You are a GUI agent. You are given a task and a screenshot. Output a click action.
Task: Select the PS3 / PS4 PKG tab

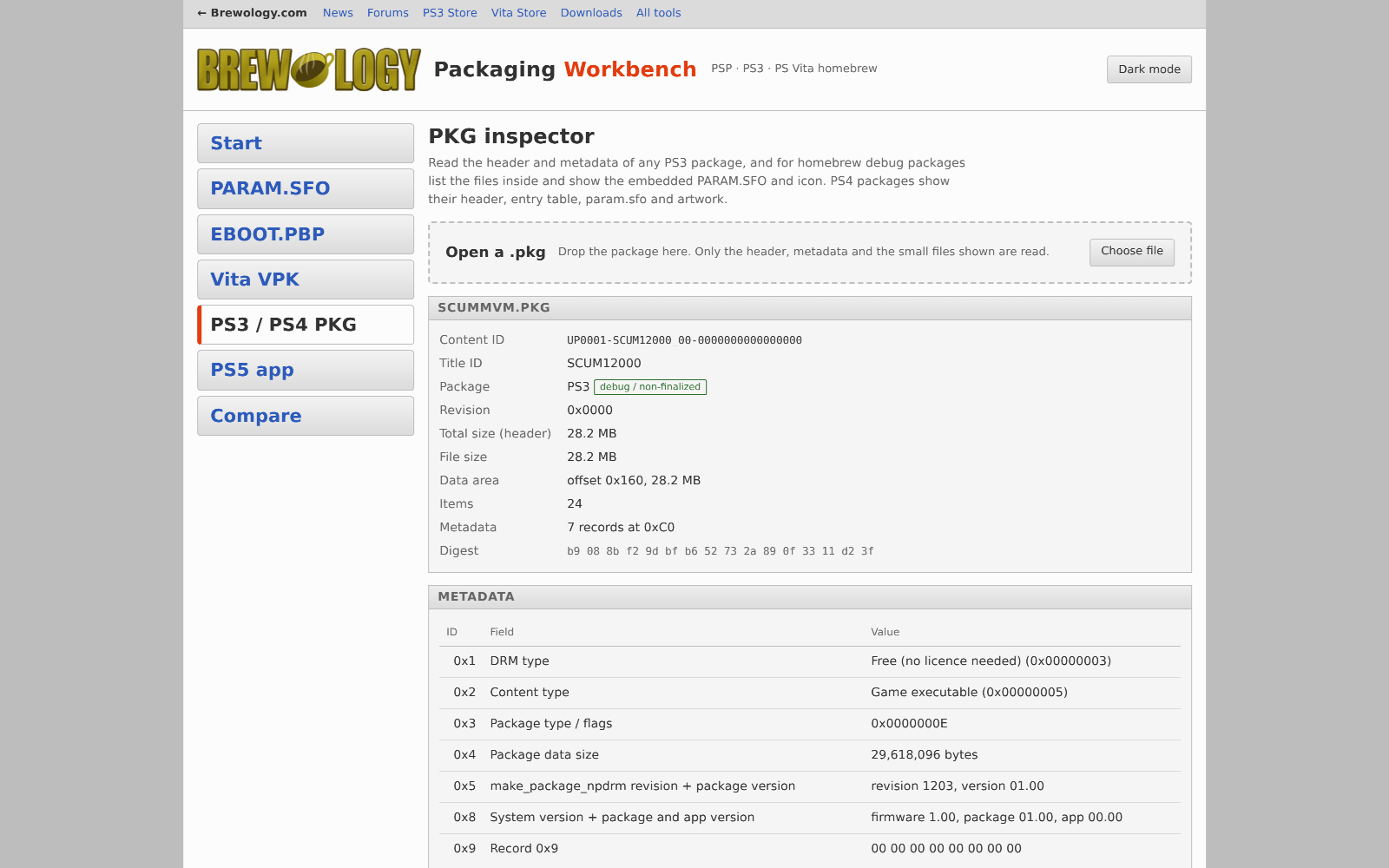[306, 325]
